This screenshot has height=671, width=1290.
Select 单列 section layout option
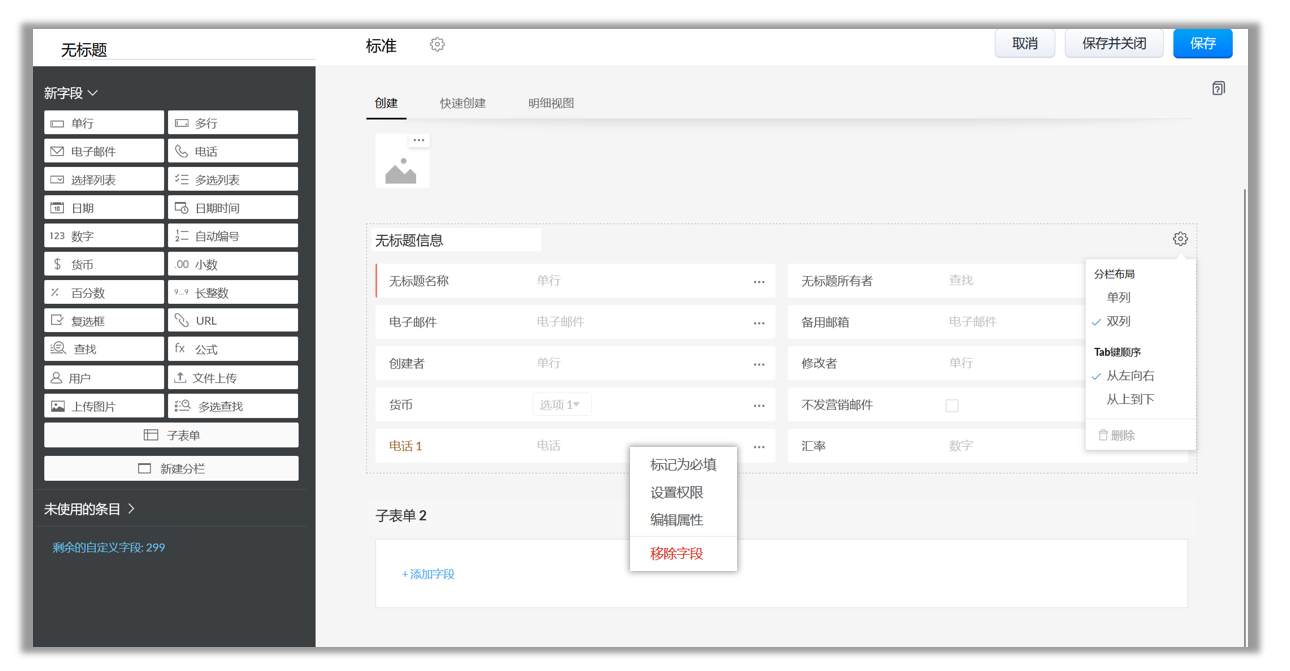tap(1118, 297)
